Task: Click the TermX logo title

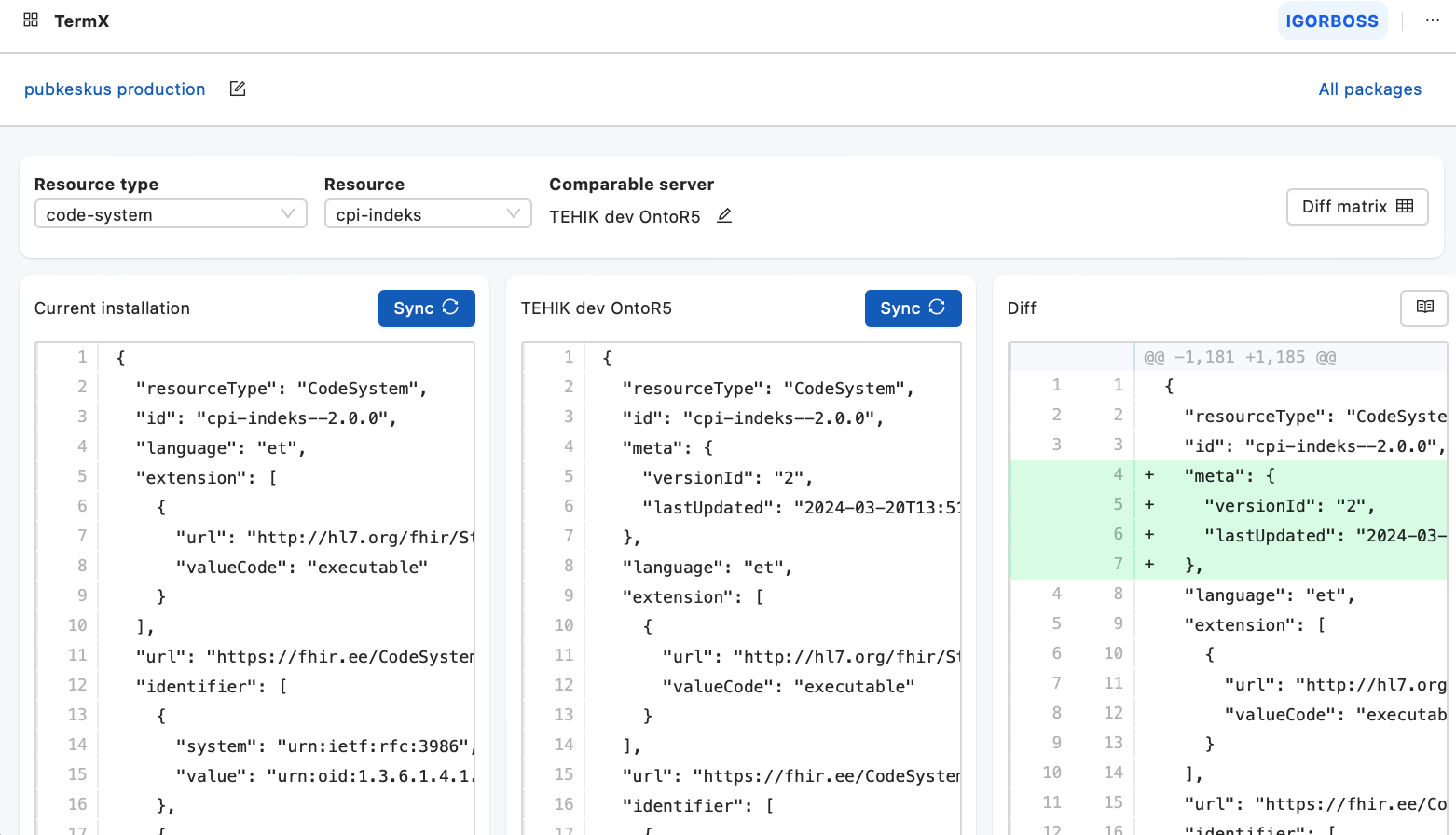Action: pyautogui.click(x=82, y=21)
